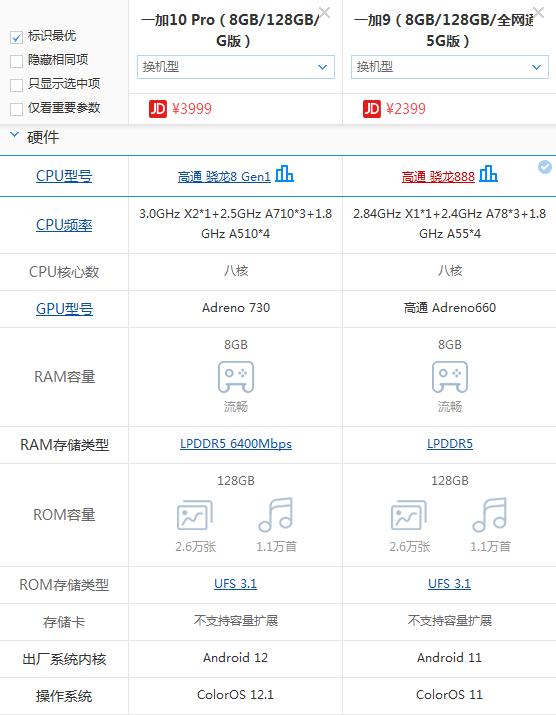Viewport: 556px width, 715px height.
Task: Open the GPU型号 parameter link
Action: (x=64, y=309)
